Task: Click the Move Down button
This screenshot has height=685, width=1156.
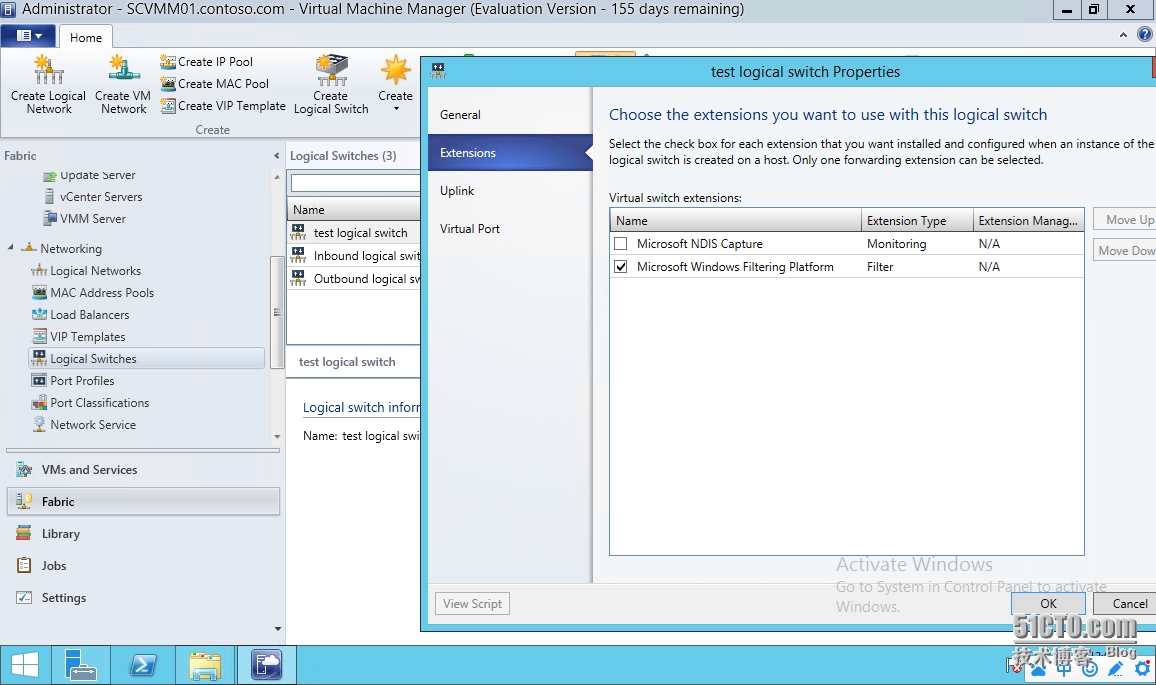Action: (x=1125, y=251)
